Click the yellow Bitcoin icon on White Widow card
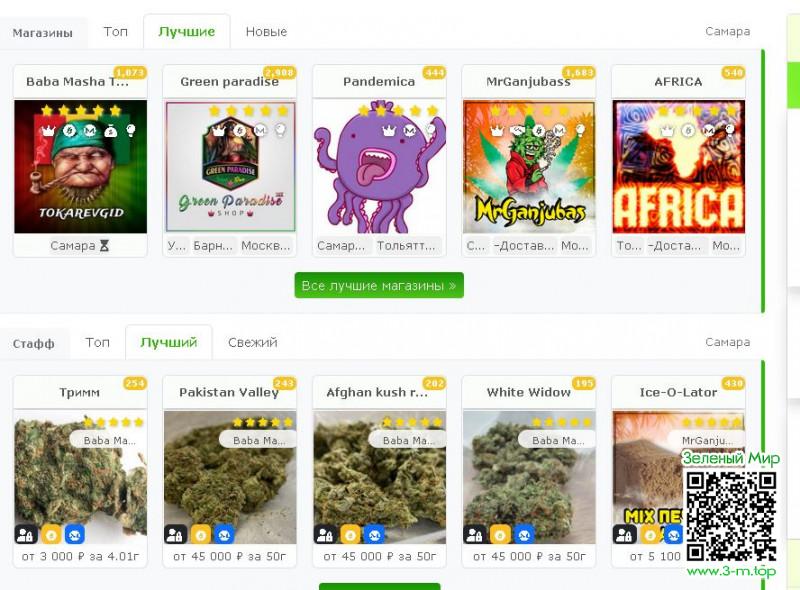 [500, 535]
